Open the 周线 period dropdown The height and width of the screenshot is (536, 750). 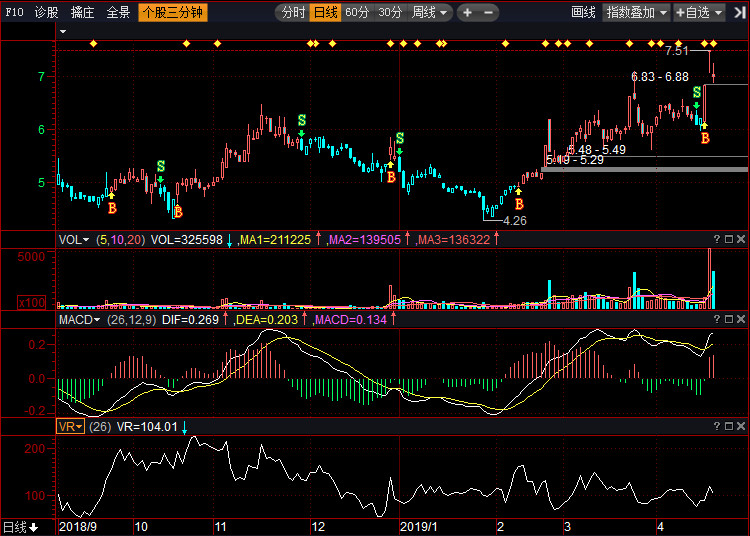[429, 12]
